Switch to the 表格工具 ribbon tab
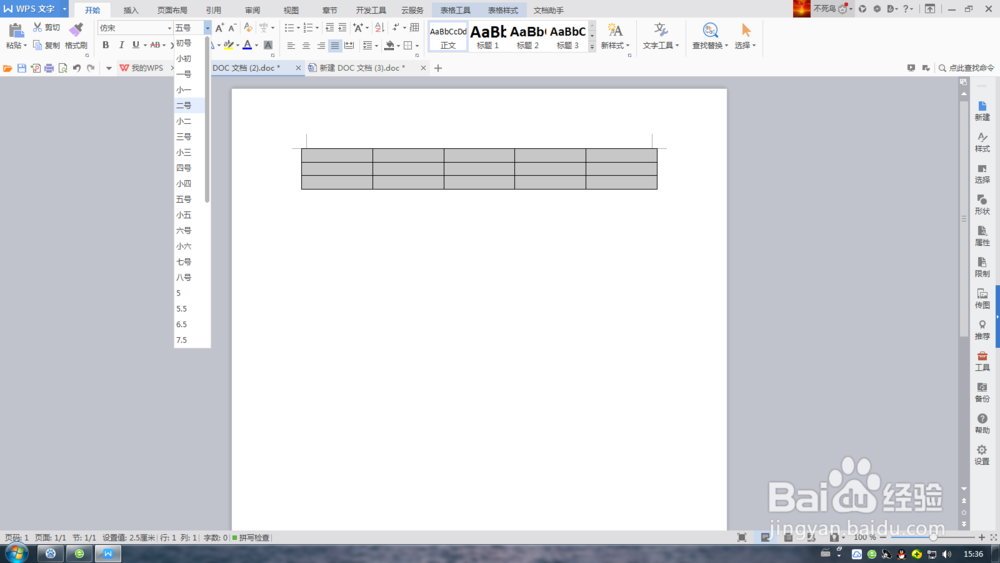Image resolution: width=1000 pixels, height=563 pixels. tap(455, 10)
